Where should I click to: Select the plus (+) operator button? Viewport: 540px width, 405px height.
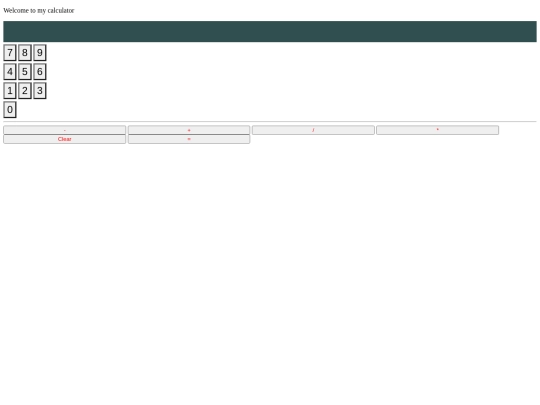189,130
